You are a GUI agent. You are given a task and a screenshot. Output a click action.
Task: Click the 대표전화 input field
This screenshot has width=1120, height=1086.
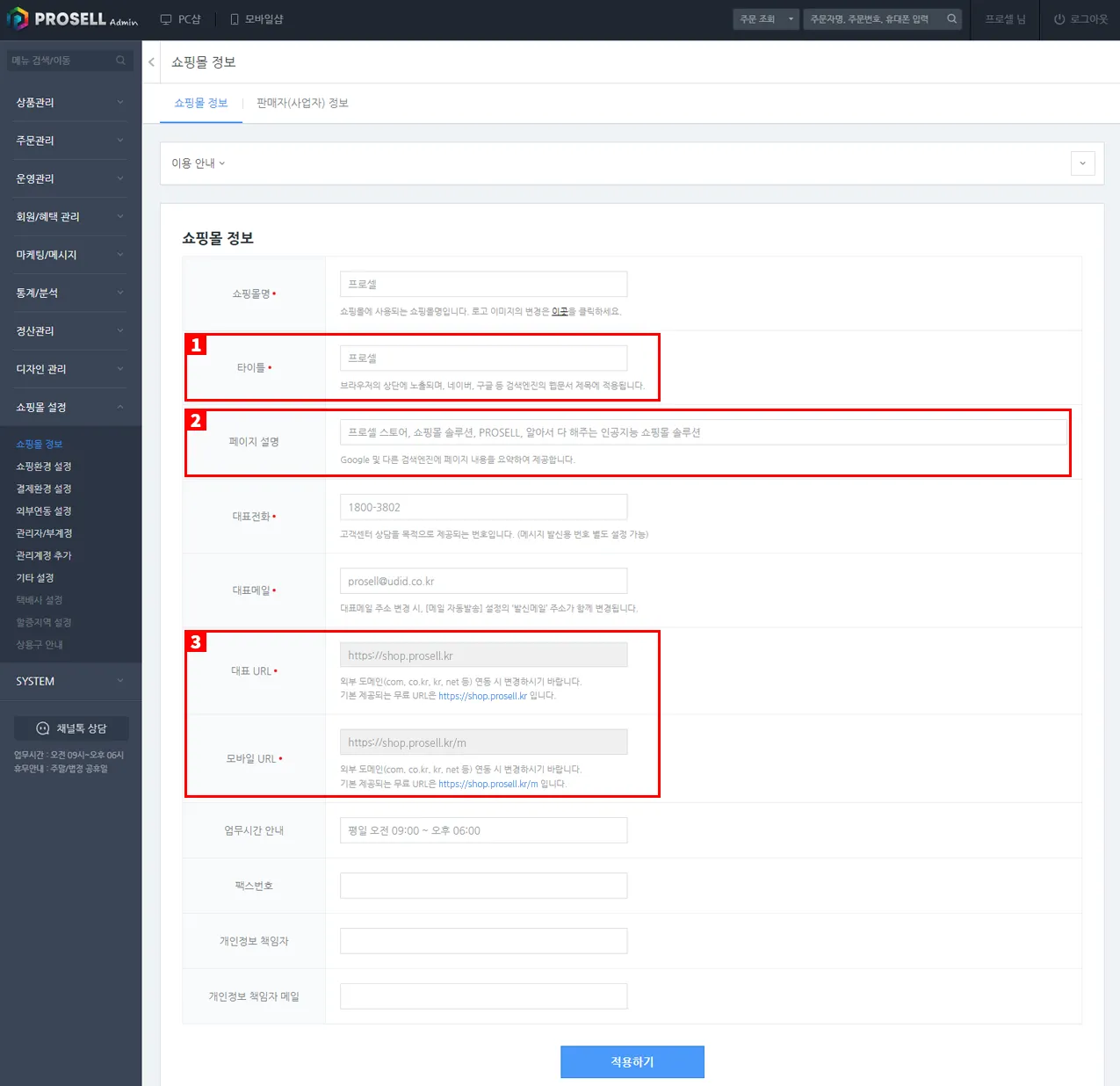[x=484, y=507]
